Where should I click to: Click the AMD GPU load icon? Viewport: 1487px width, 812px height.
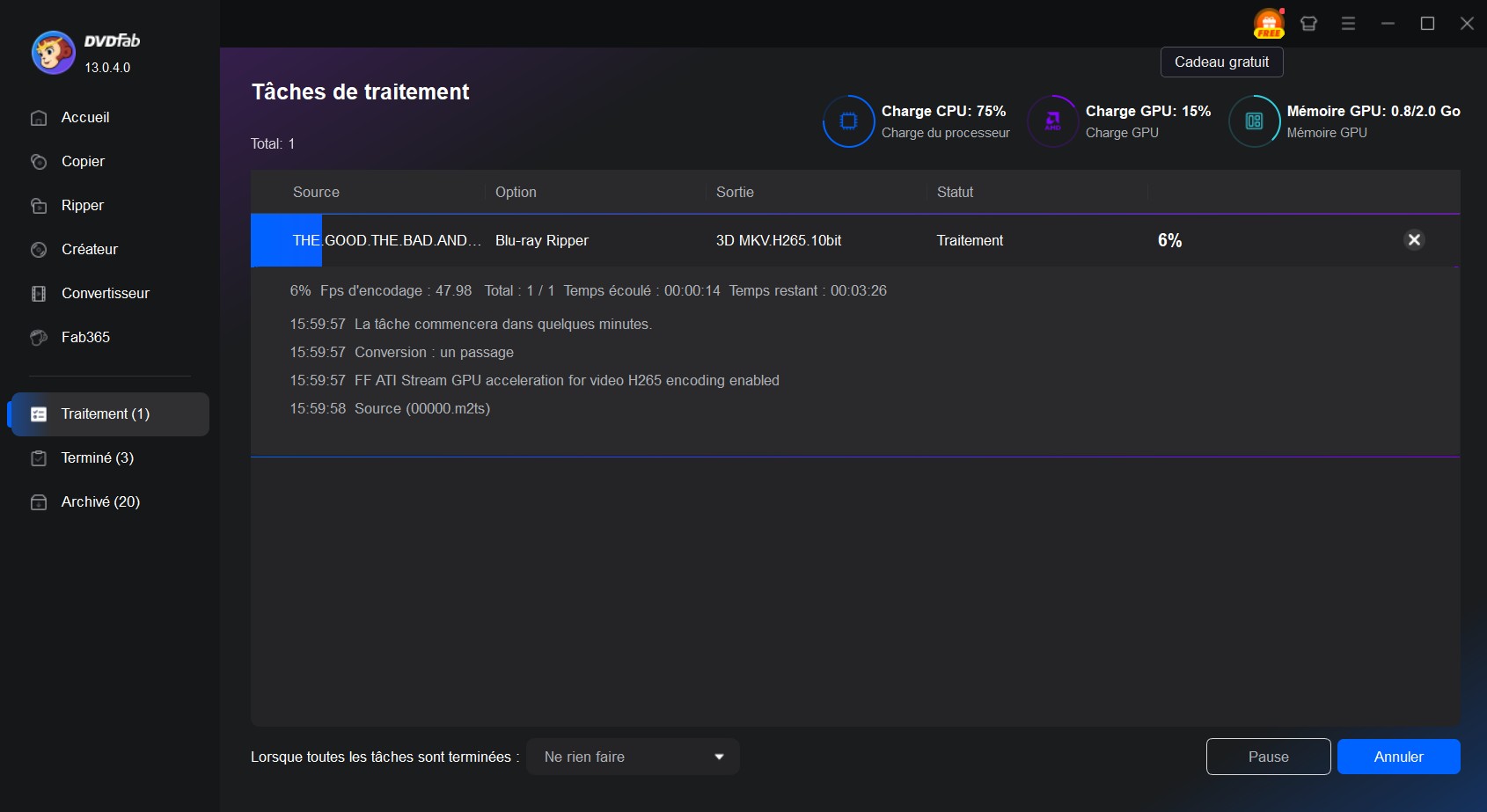point(1052,121)
